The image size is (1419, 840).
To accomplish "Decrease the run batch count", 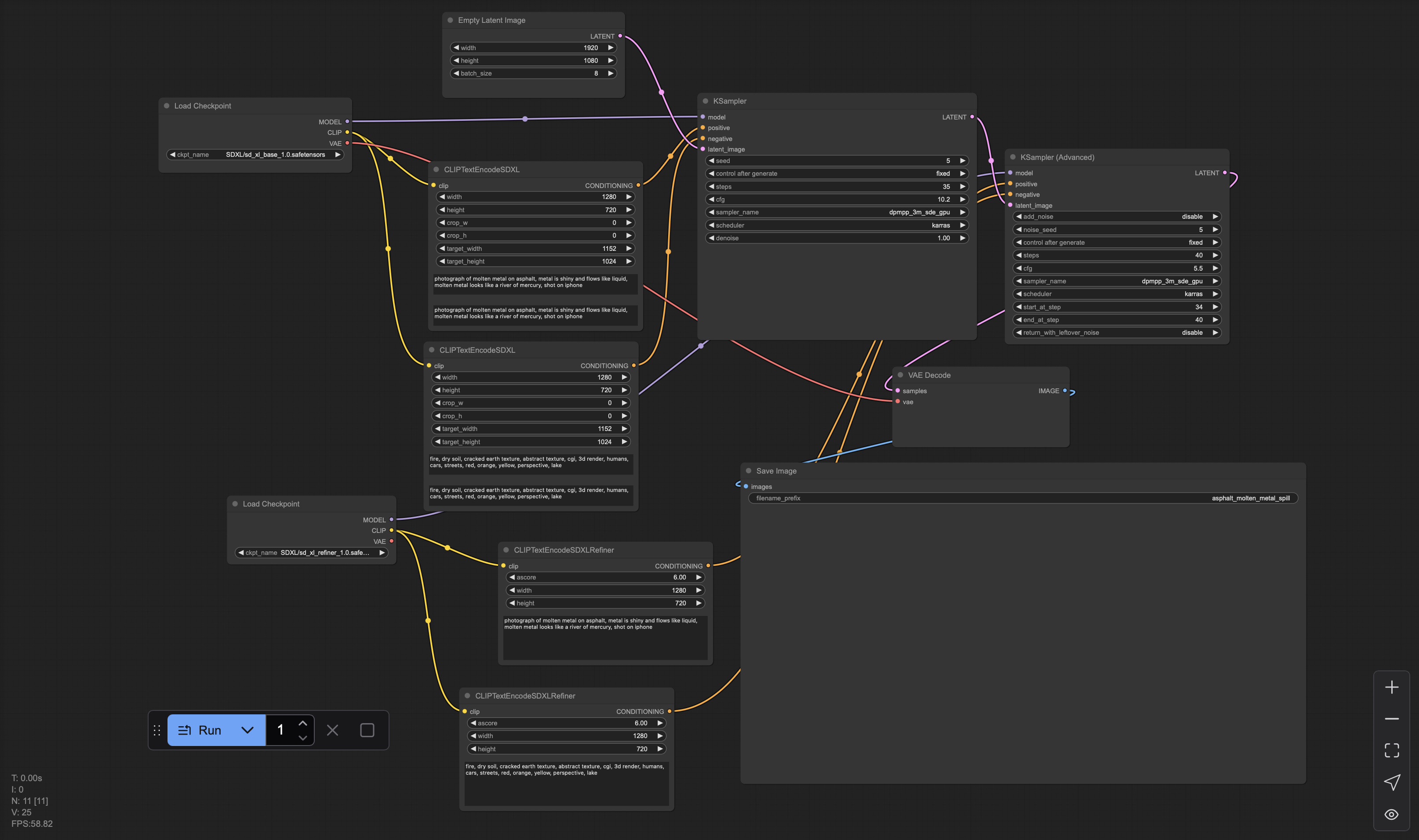I will coord(303,737).
